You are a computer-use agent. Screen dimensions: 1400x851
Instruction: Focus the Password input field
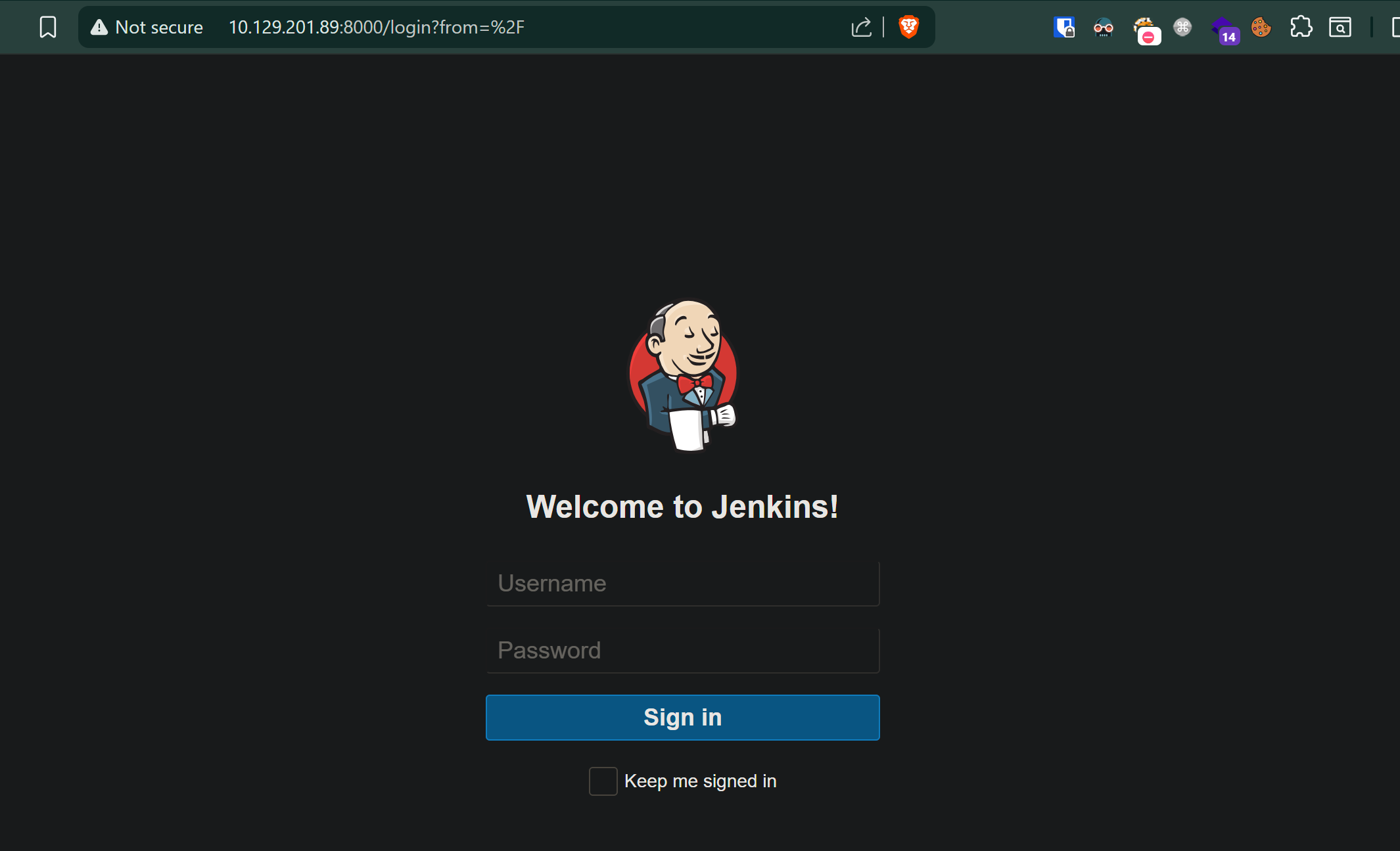click(x=683, y=651)
